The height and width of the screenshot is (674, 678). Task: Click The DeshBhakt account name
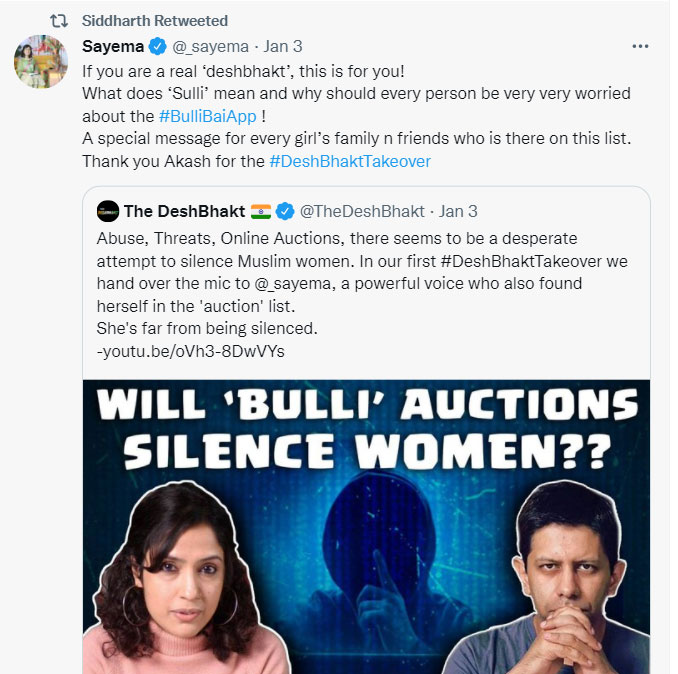click(x=184, y=211)
